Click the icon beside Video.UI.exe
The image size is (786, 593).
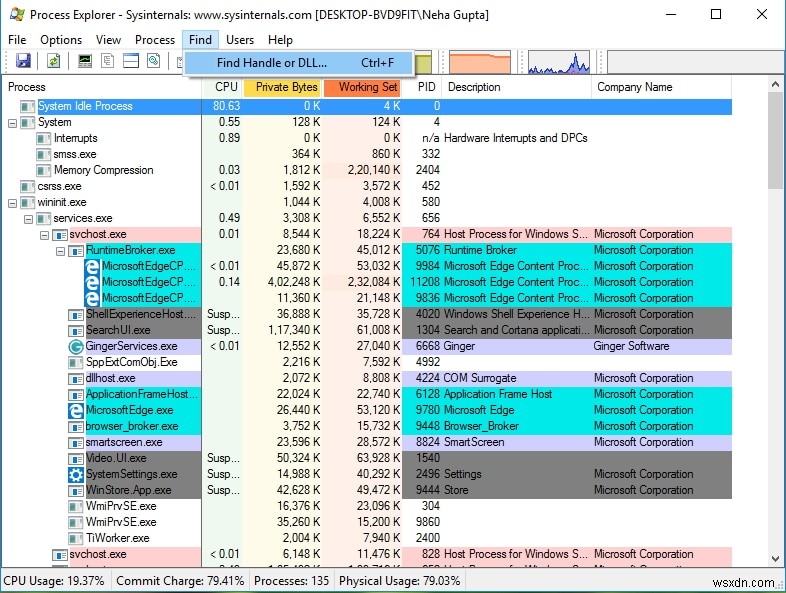(75, 459)
